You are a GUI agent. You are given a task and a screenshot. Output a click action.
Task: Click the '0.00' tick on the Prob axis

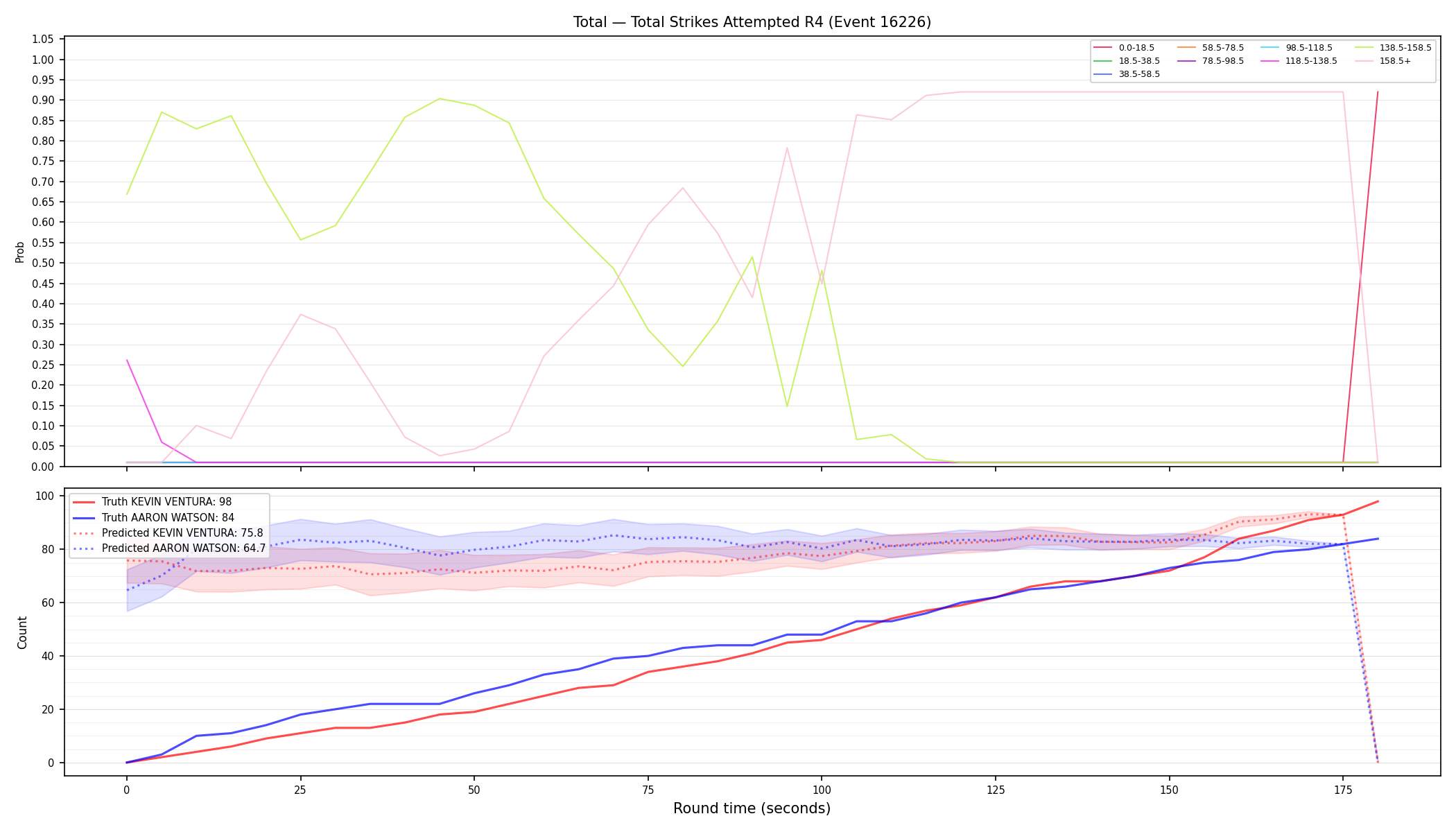[x=43, y=467]
